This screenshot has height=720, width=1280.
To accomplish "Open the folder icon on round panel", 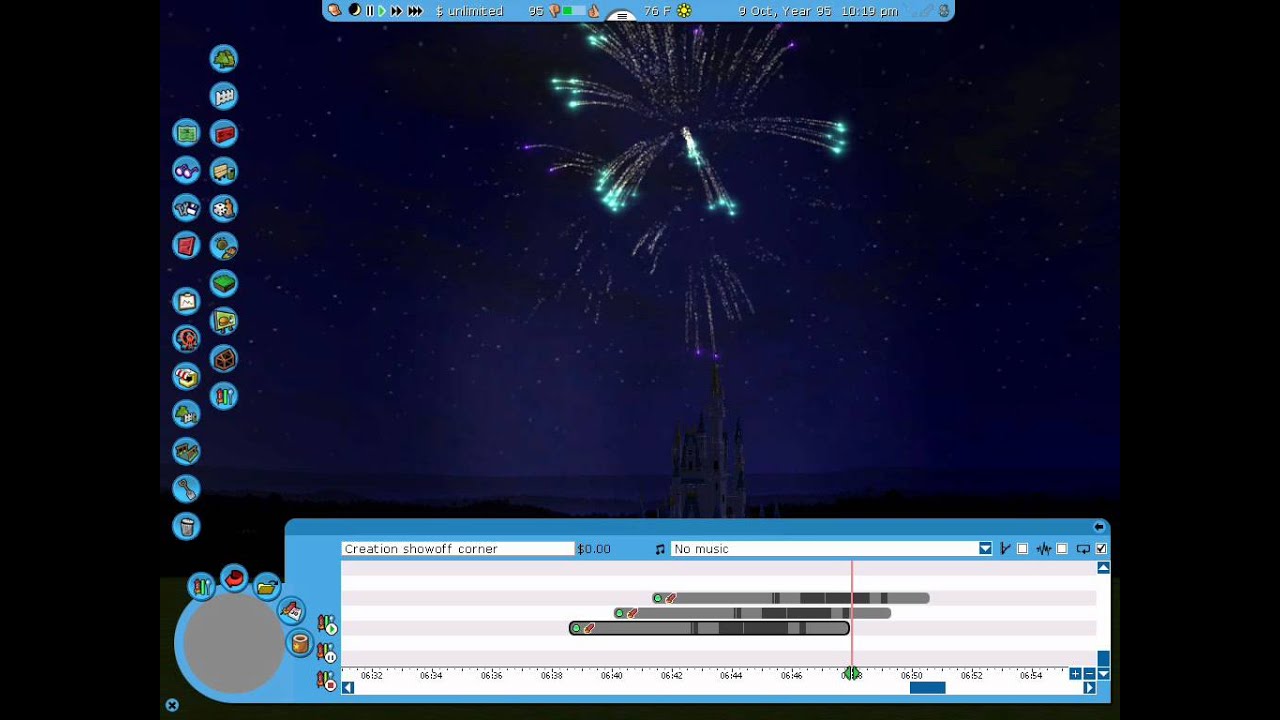I will pyautogui.click(x=266, y=587).
